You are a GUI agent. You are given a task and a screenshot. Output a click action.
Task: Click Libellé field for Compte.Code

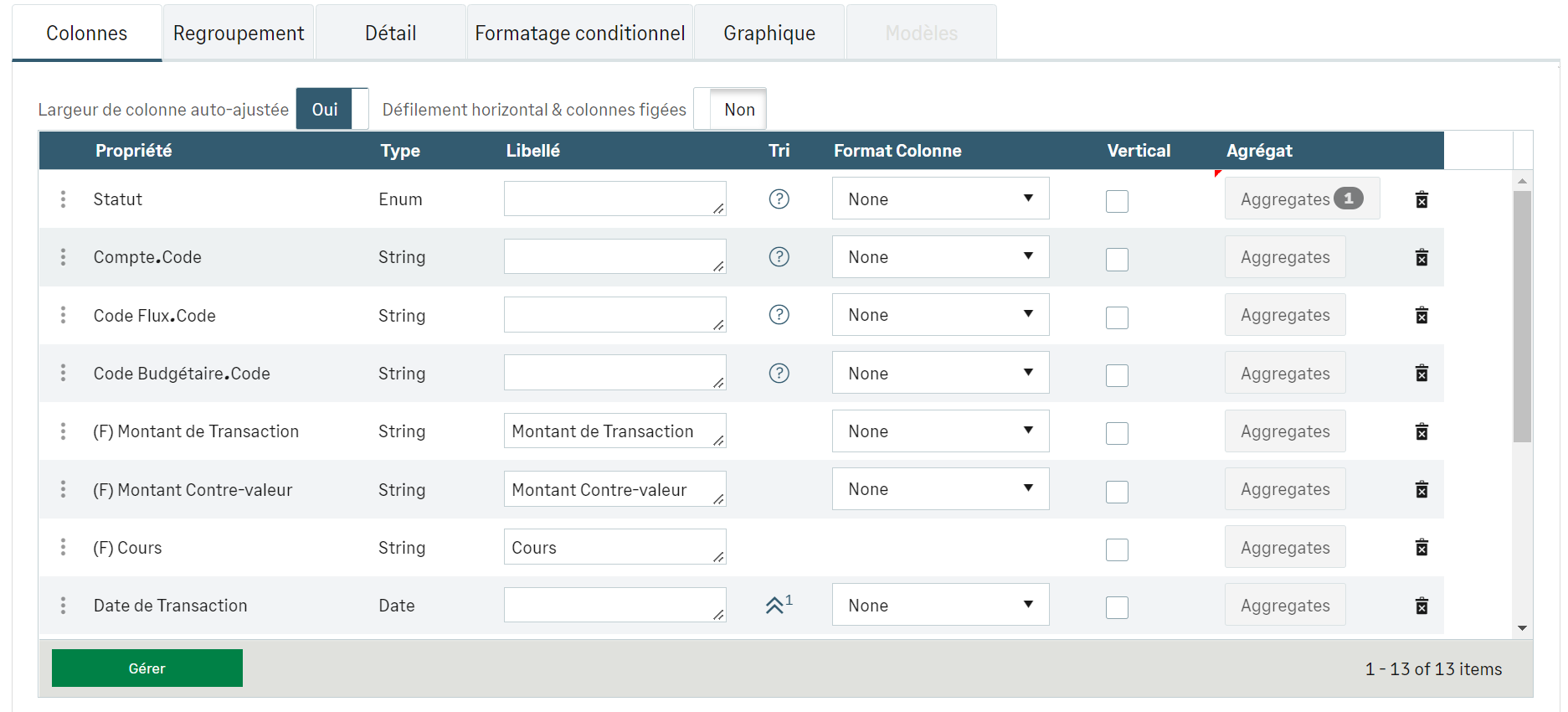(x=614, y=256)
